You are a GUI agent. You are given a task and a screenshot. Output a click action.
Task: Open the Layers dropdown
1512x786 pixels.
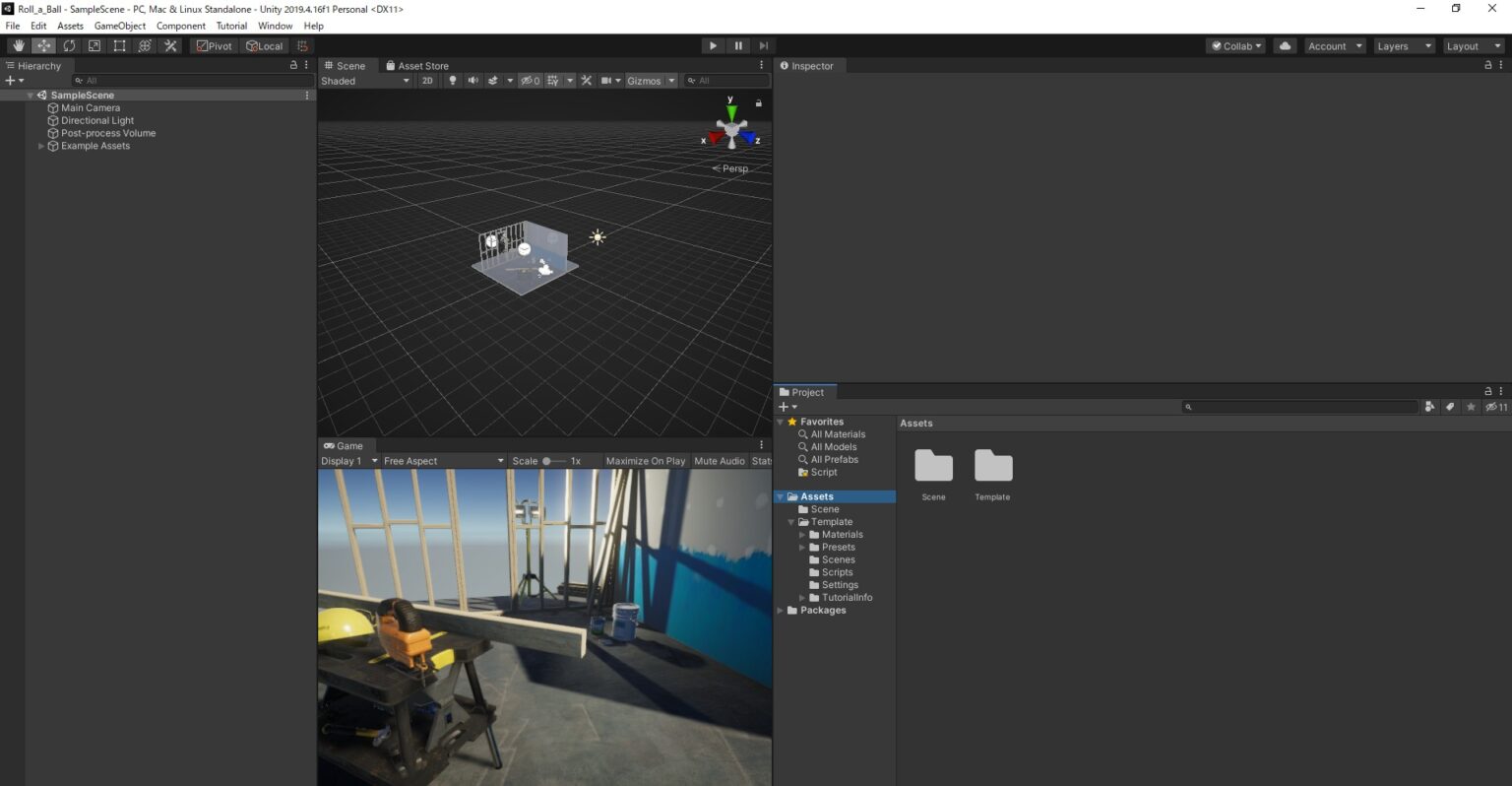pos(1404,46)
